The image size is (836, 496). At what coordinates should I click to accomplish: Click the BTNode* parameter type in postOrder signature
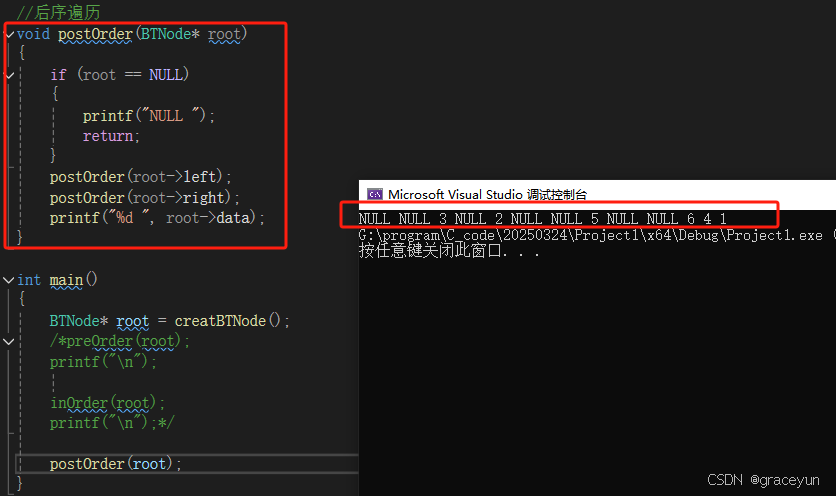click(x=170, y=34)
